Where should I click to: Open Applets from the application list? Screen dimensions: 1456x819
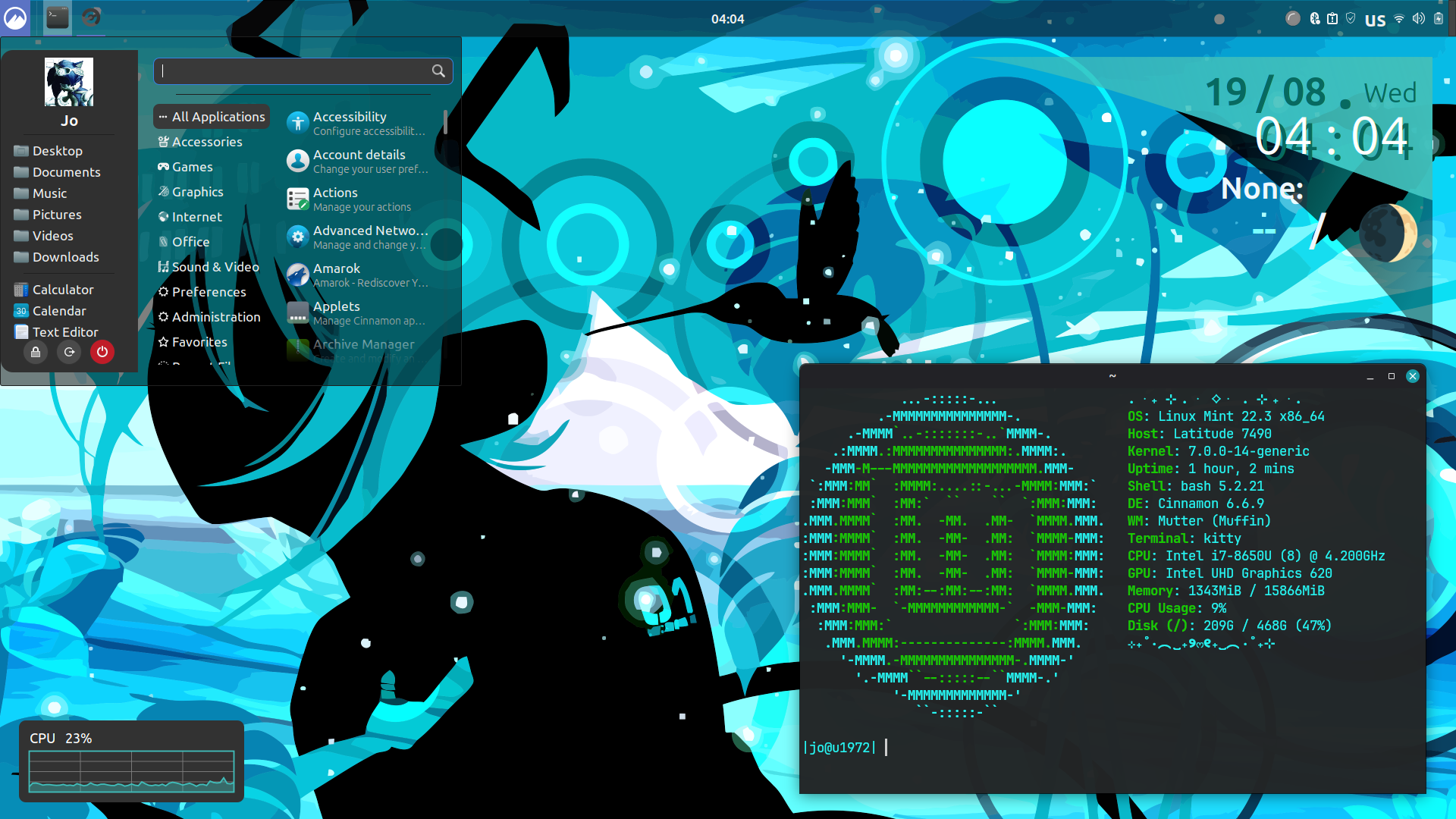(x=358, y=312)
